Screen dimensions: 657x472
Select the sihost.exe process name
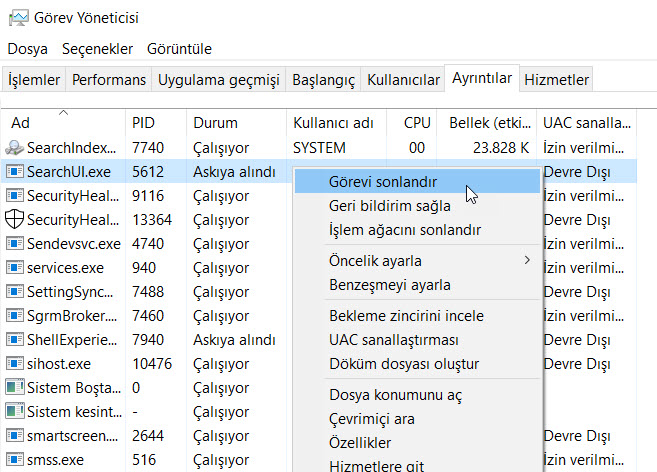pyautogui.click(x=59, y=364)
